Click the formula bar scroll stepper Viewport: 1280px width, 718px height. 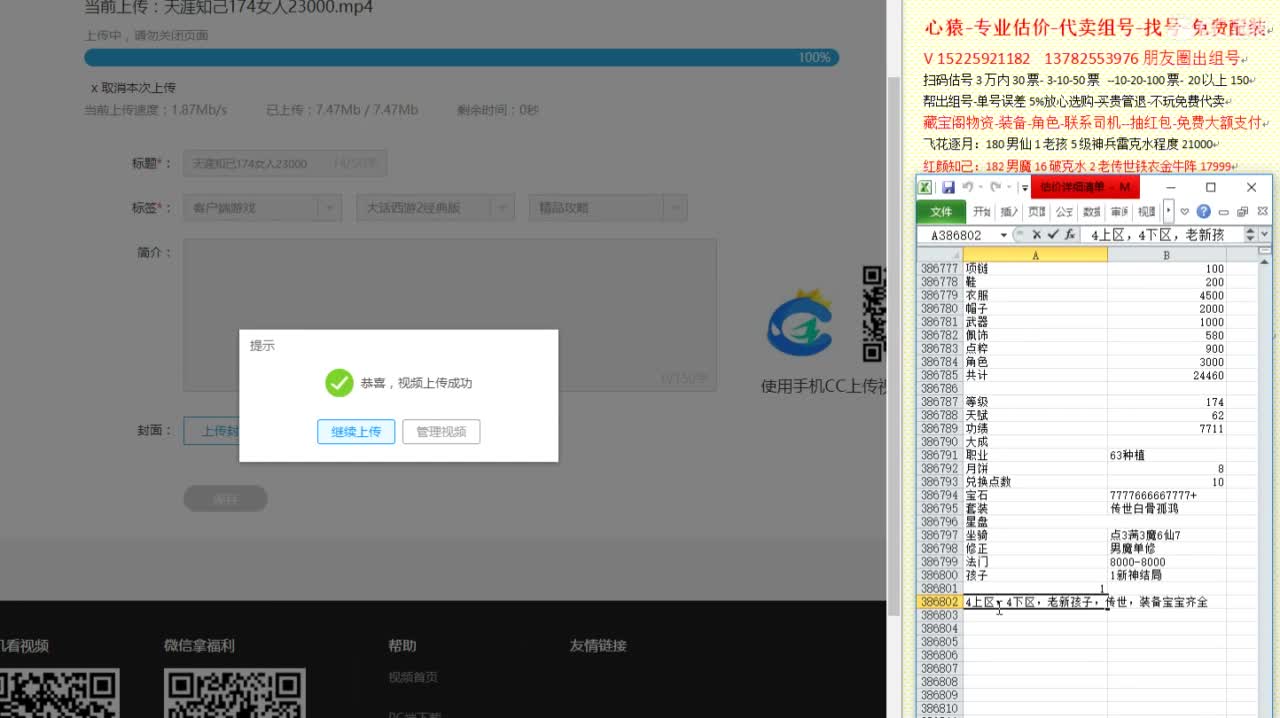1250,235
